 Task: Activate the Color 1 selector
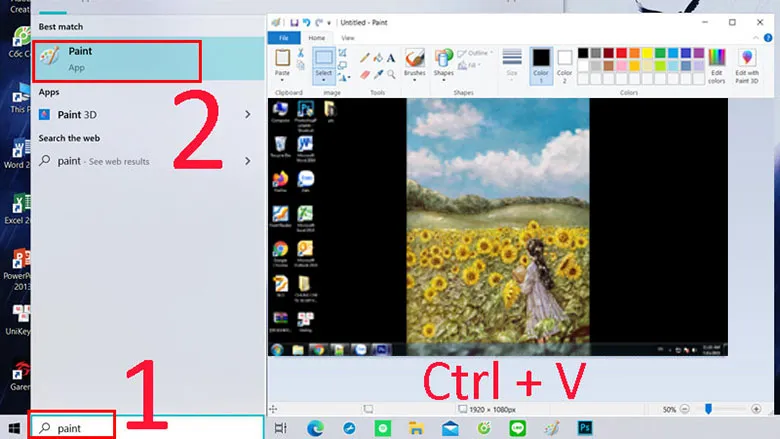pos(541,64)
